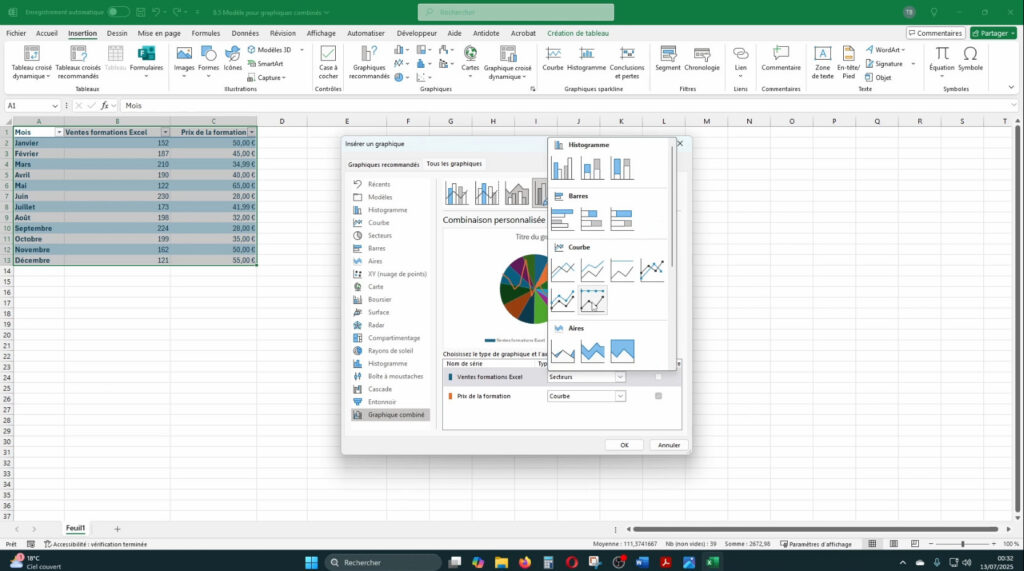Open chart type dropdown for Prix de la formation
The width and height of the screenshot is (1024, 571).
tap(620, 396)
